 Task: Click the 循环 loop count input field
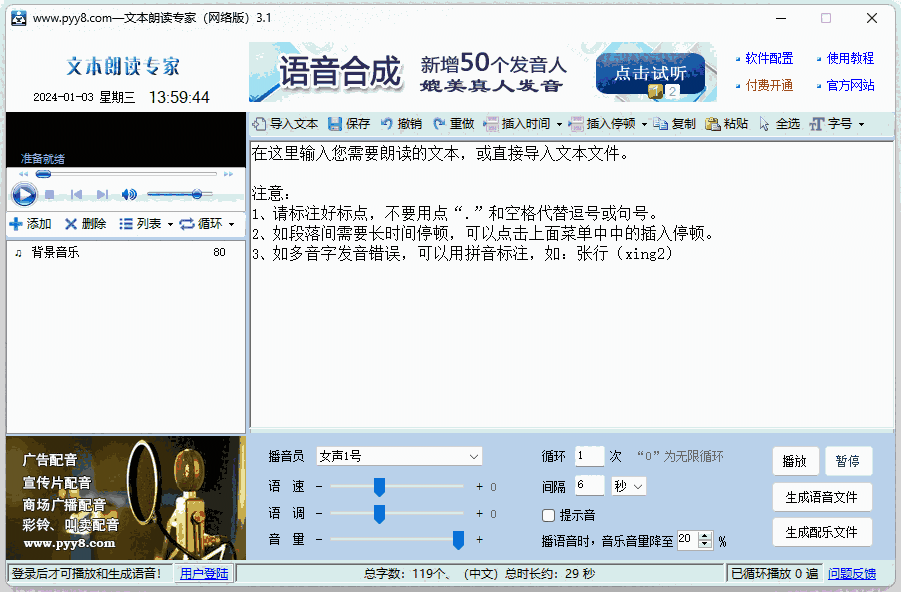click(589, 456)
